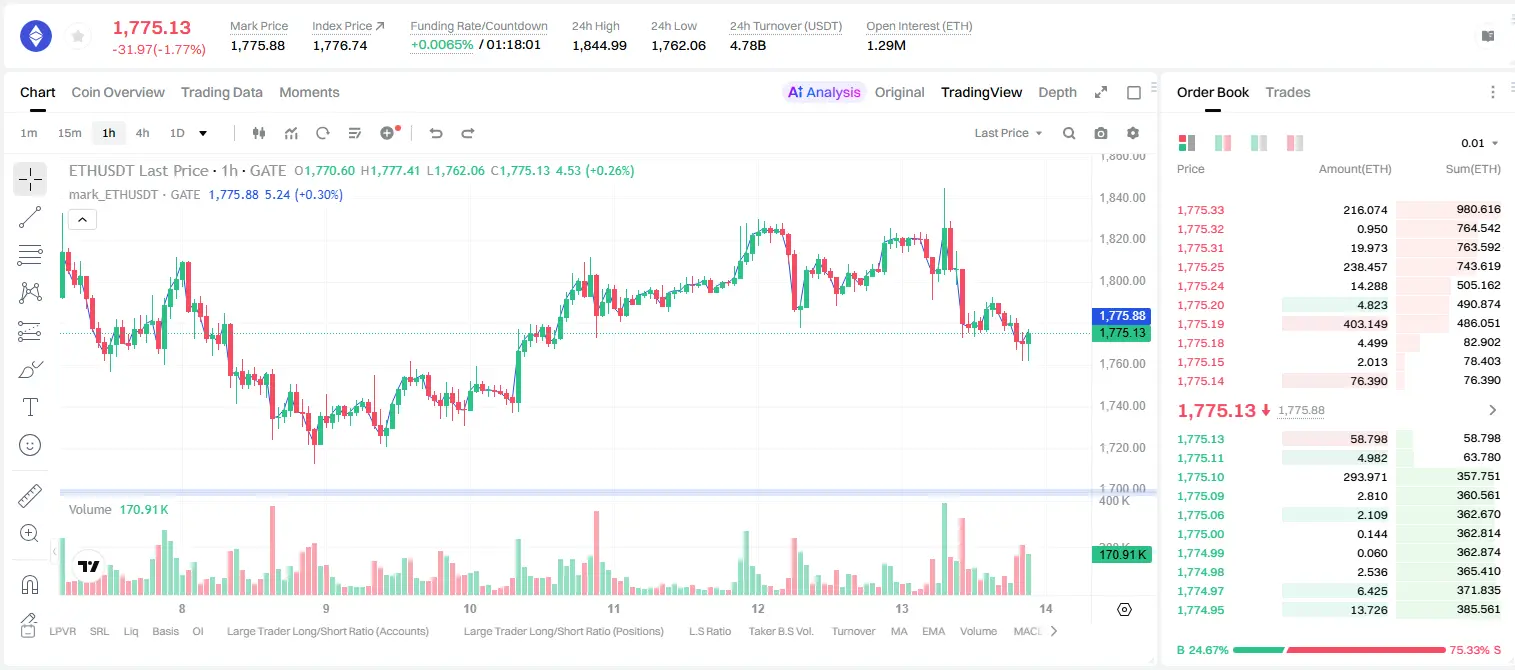Click the AI Analysis button

point(824,92)
